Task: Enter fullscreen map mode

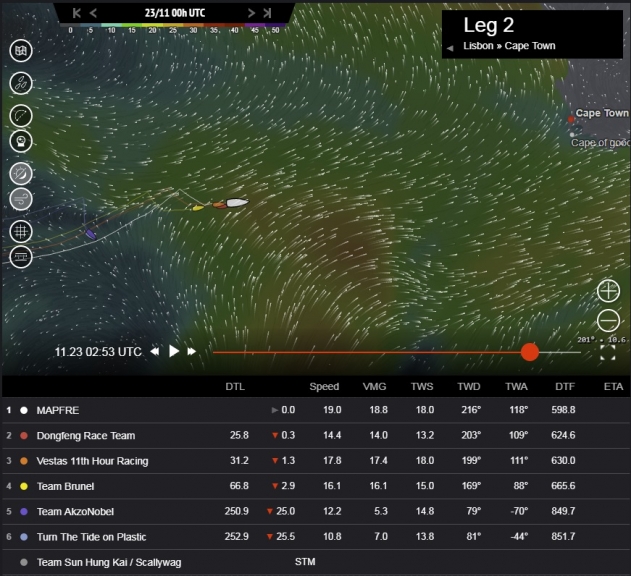Action: (608, 353)
